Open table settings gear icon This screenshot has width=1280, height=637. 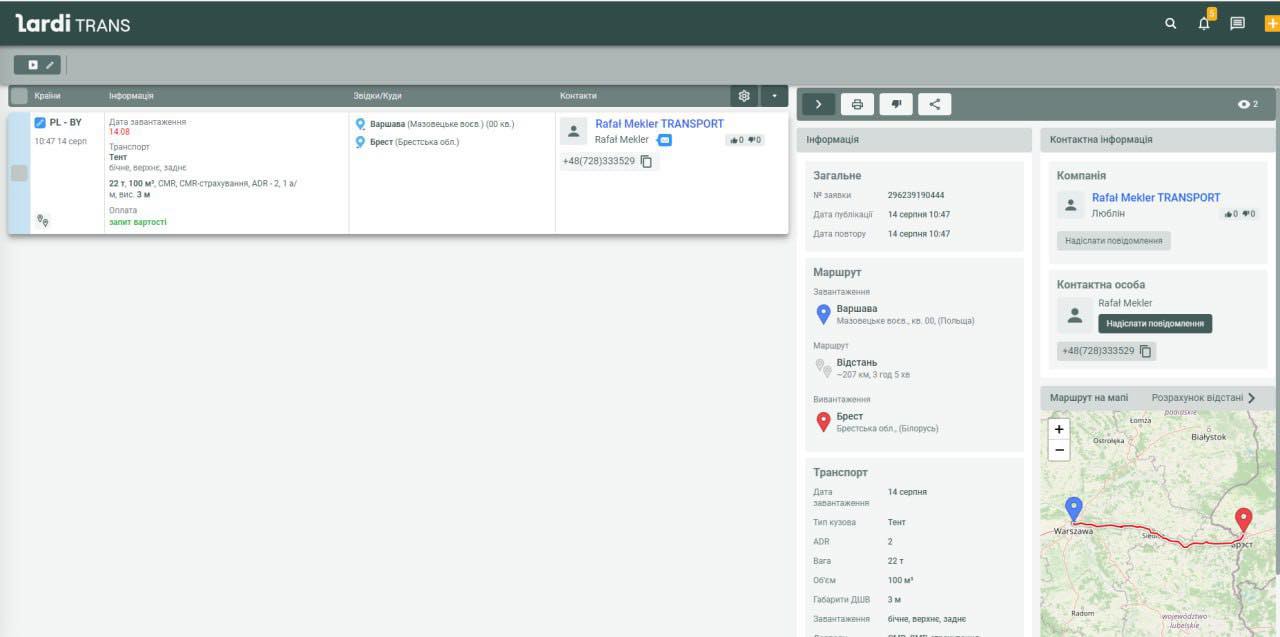point(744,96)
